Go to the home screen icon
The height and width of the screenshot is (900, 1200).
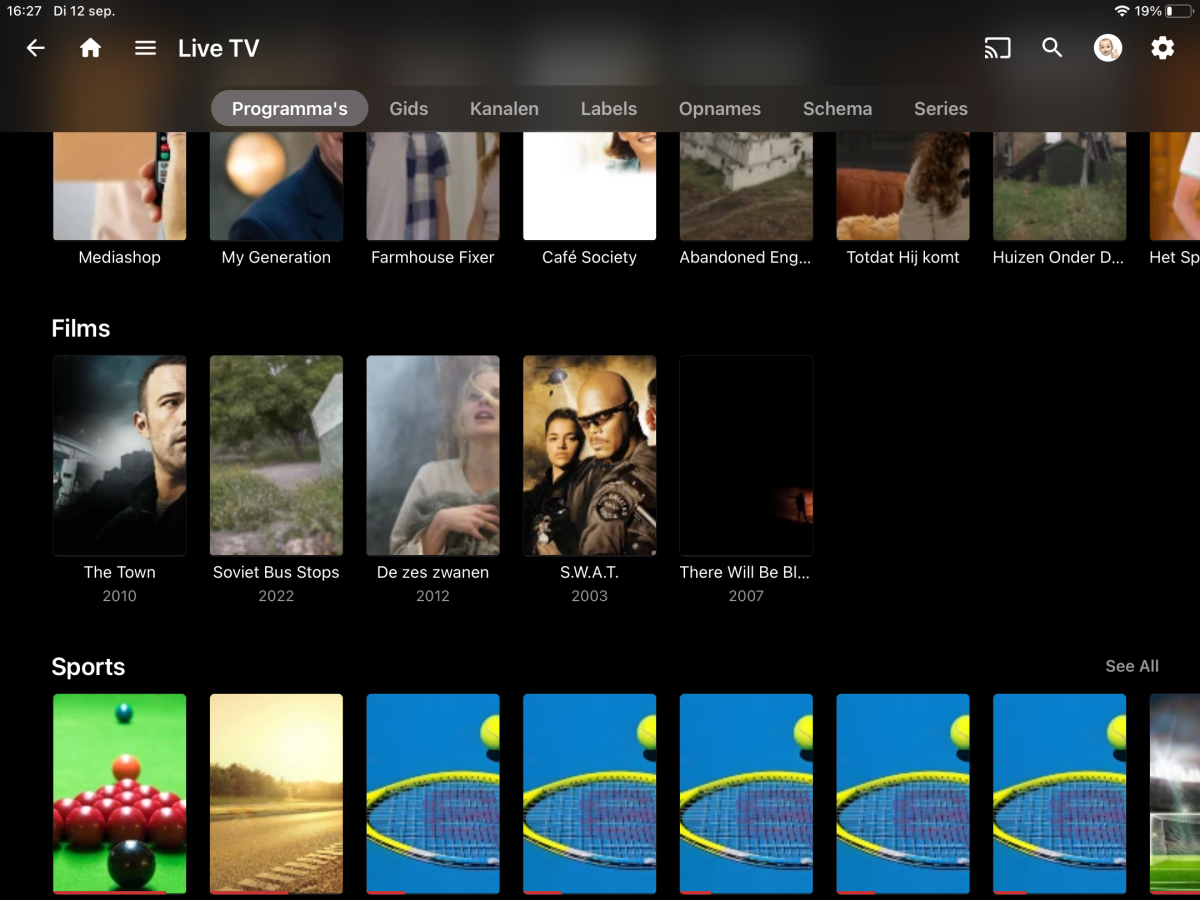[91, 48]
